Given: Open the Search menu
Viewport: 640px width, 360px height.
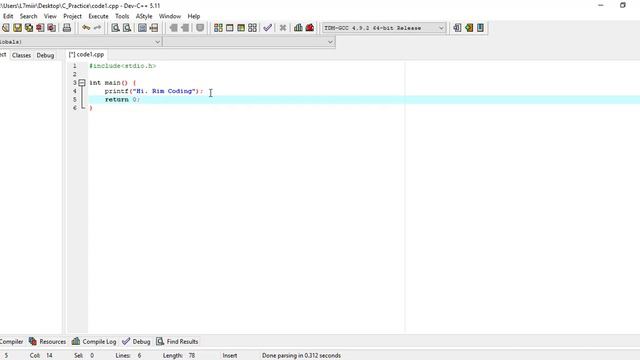Looking at the screenshot, I should 29,16.
